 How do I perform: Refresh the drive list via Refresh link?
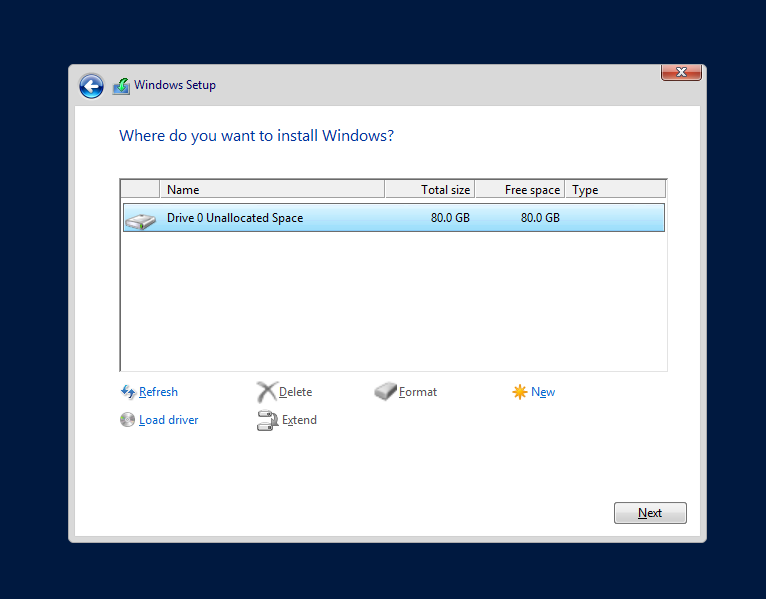click(158, 392)
